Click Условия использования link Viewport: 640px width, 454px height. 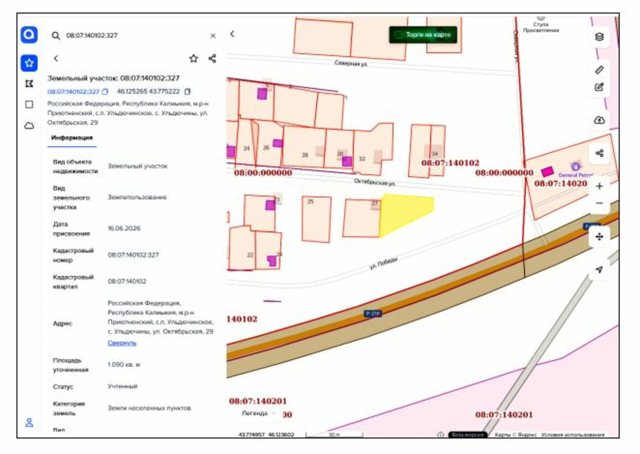pos(572,435)
